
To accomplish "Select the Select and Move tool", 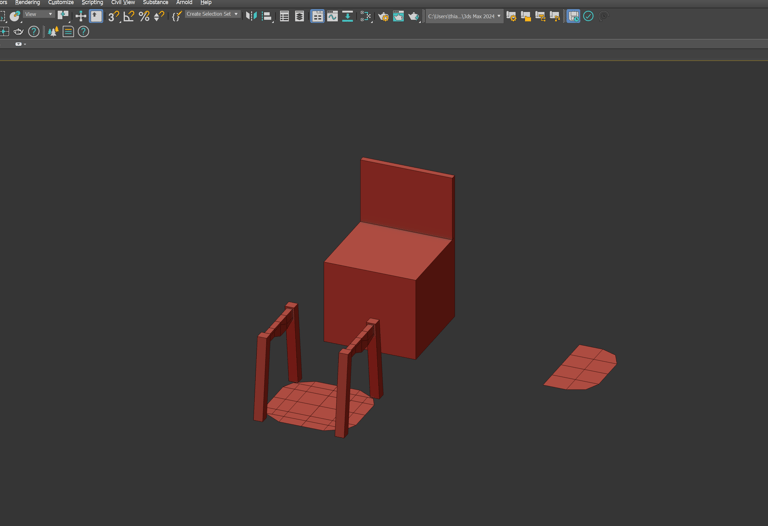I will click(81, 16).
